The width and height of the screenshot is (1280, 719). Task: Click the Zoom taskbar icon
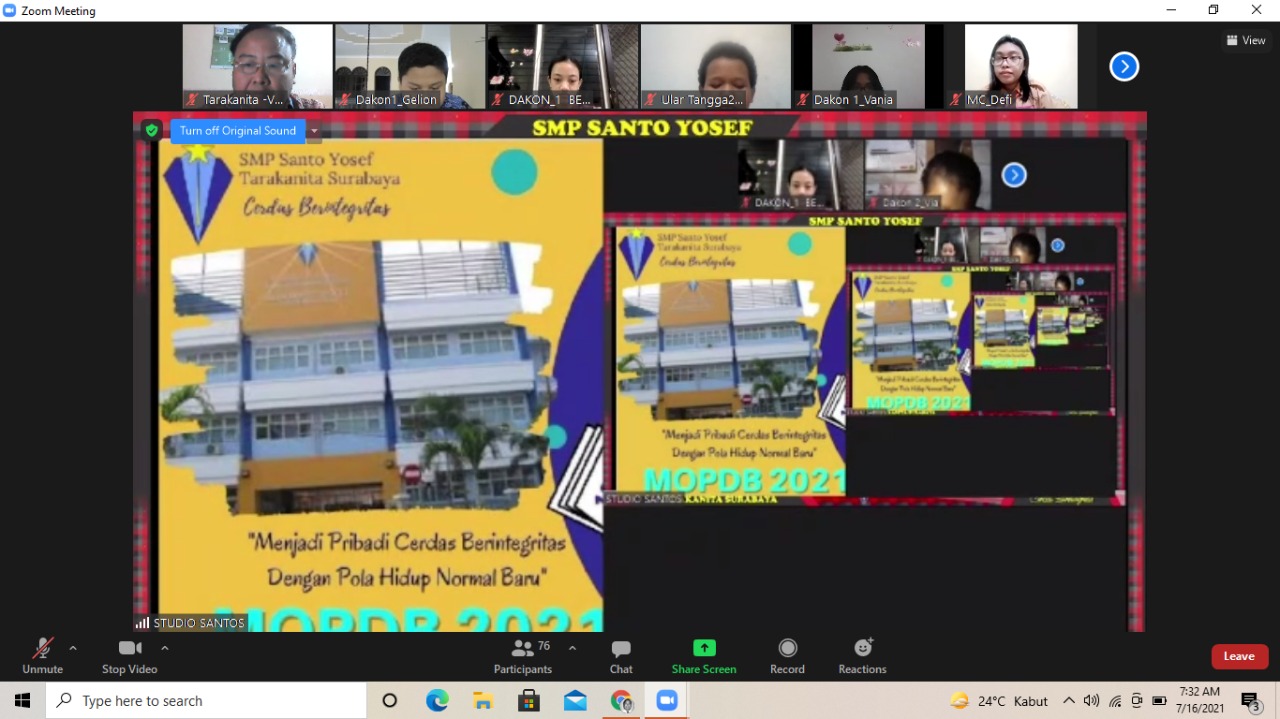[667, 701]
